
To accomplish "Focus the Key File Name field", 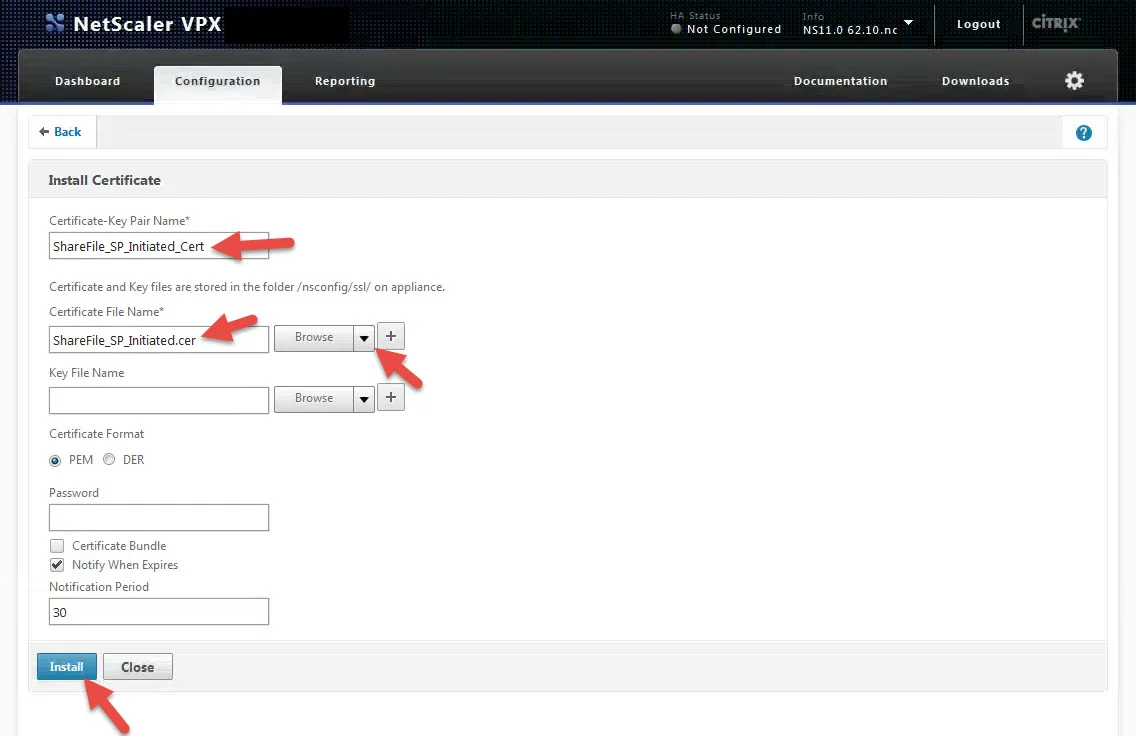I will click(x=159, y=401).
